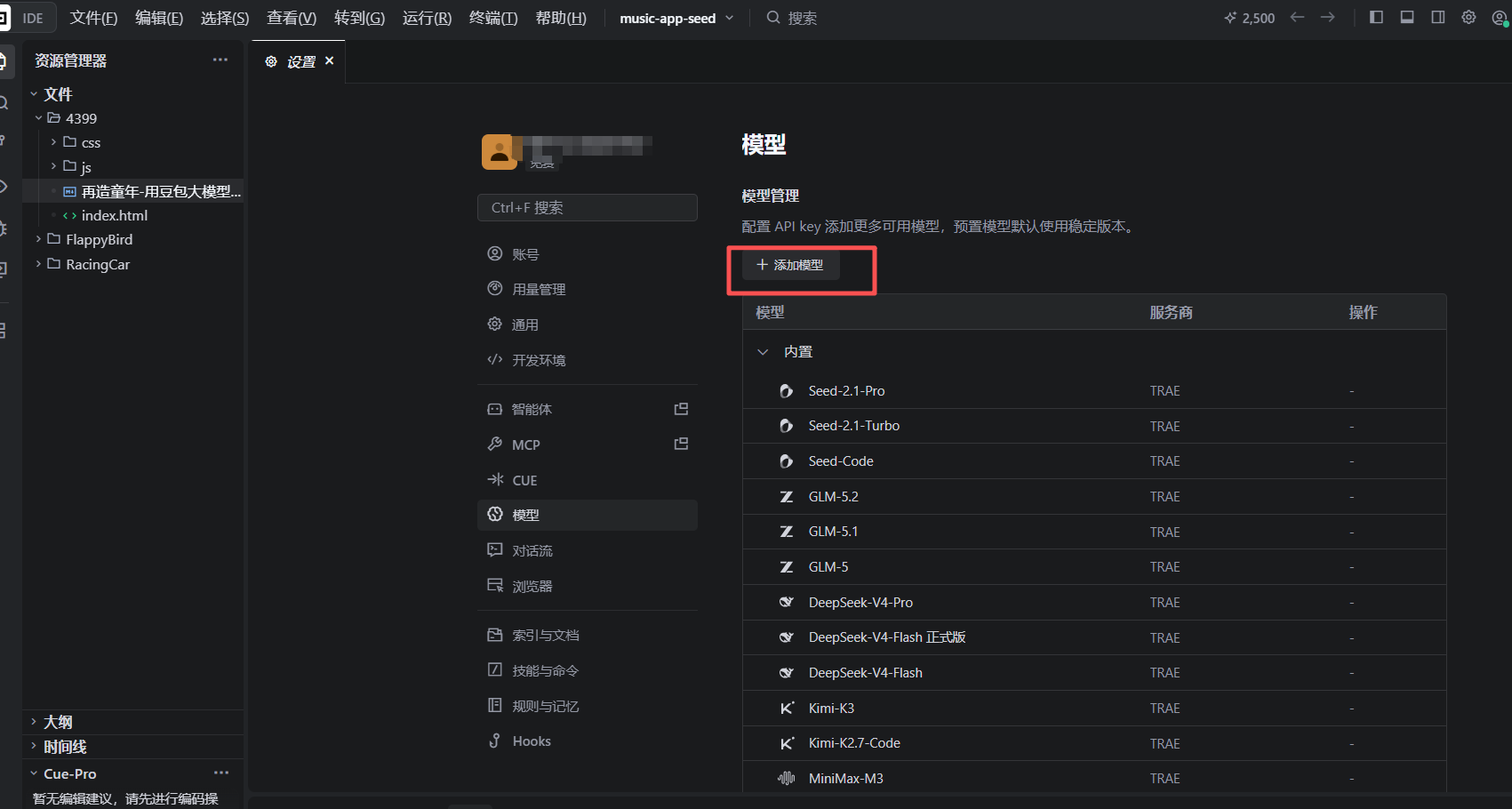Collapse the 内置 built-in models group
Image resolution: width=1512 pixels, height=809 pixels.
tap(763, 352)
